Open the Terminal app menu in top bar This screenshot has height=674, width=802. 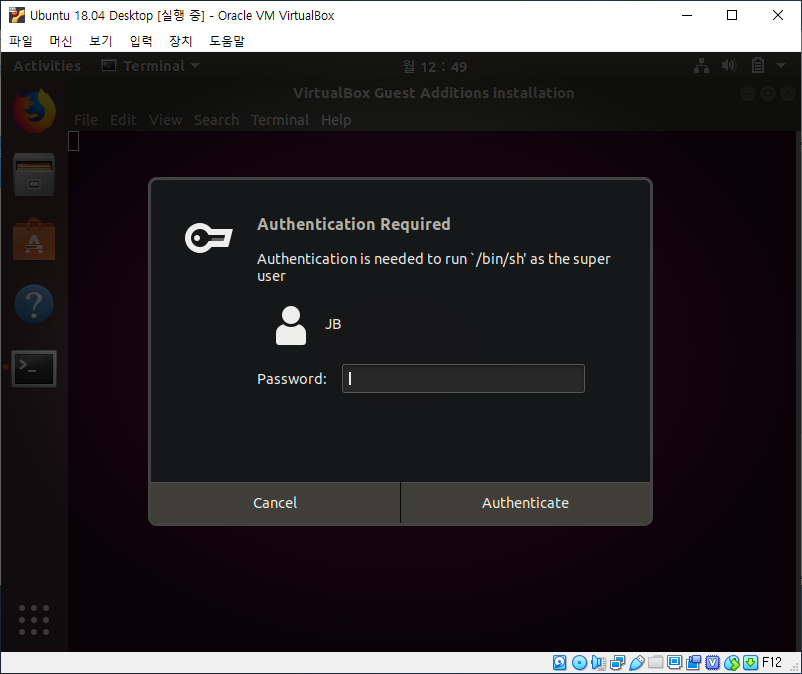[150, 66]
